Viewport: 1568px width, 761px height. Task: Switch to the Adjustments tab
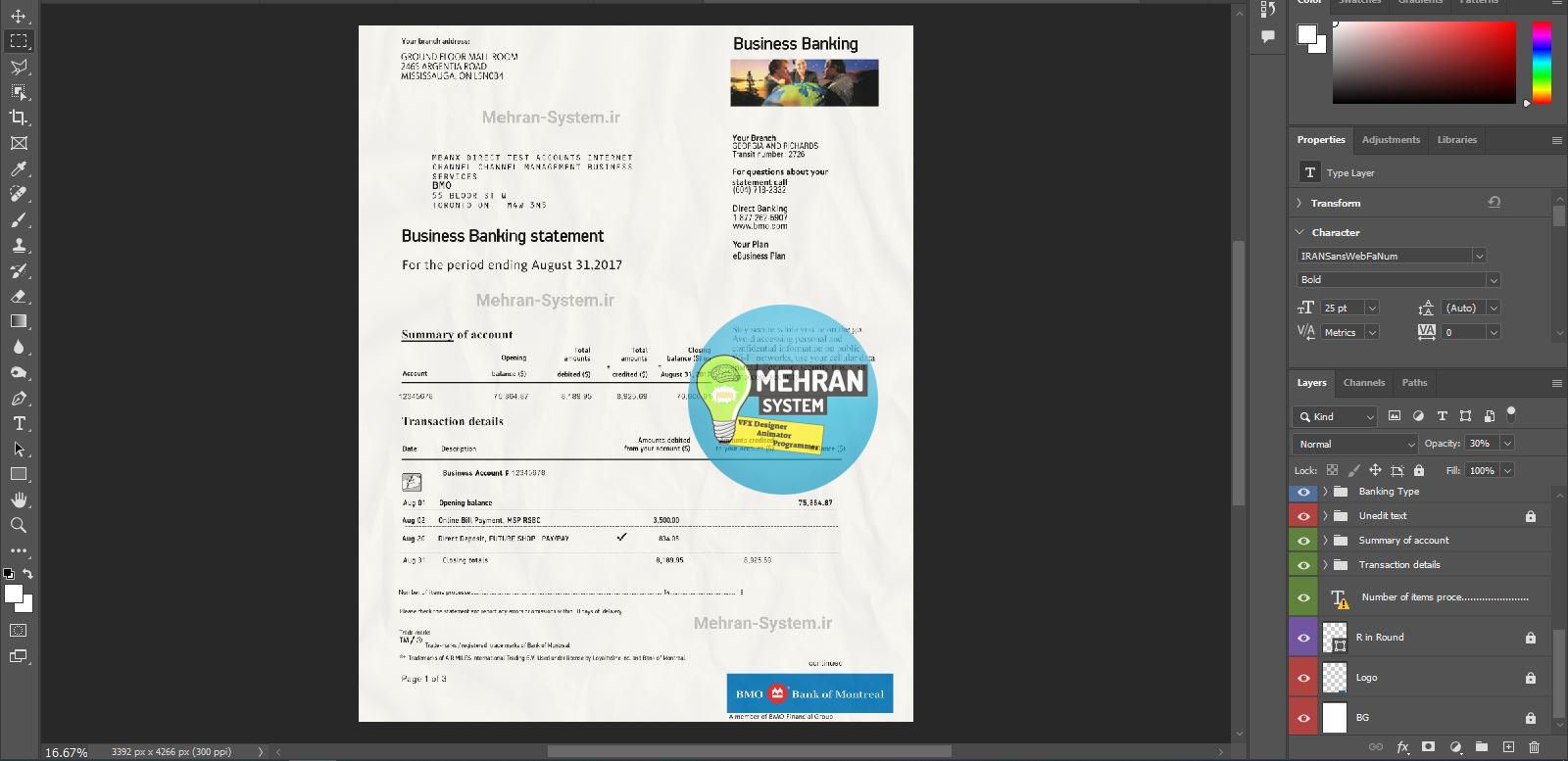click(x=1391, y=140)
